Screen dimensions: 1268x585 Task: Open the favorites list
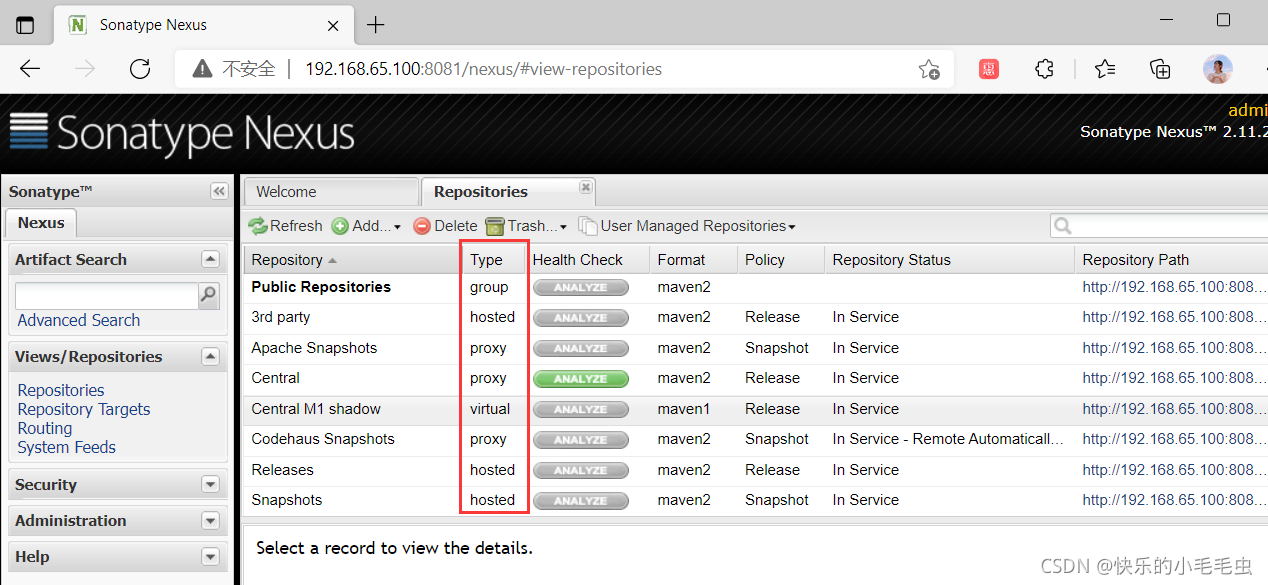tap(1105, 69)
